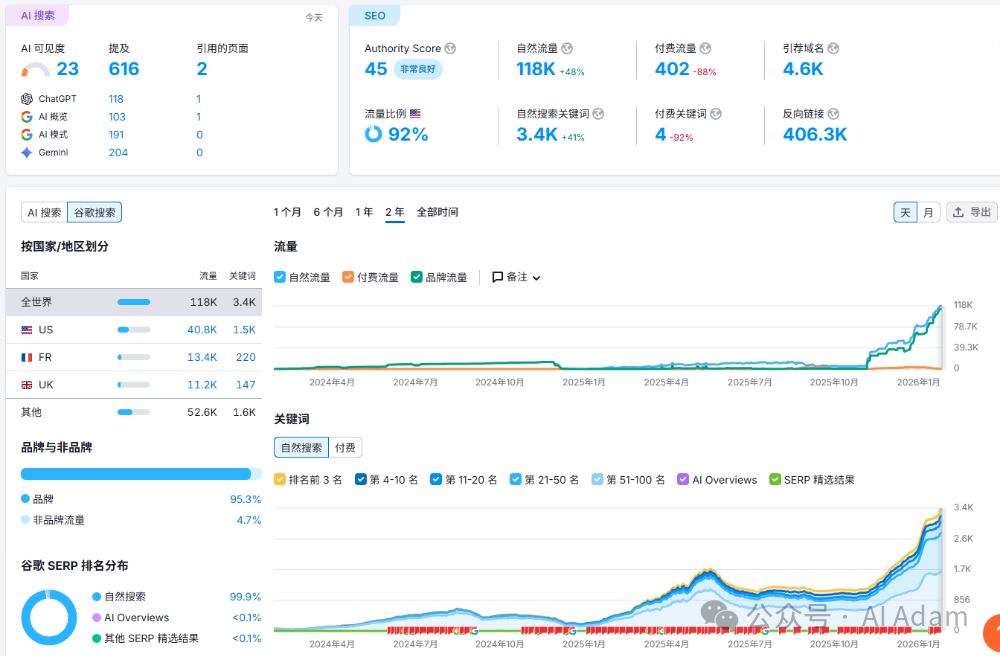1000x656 pixels.
Task: Select the Gemini icon in the AI list
Action: pos(26,152)
